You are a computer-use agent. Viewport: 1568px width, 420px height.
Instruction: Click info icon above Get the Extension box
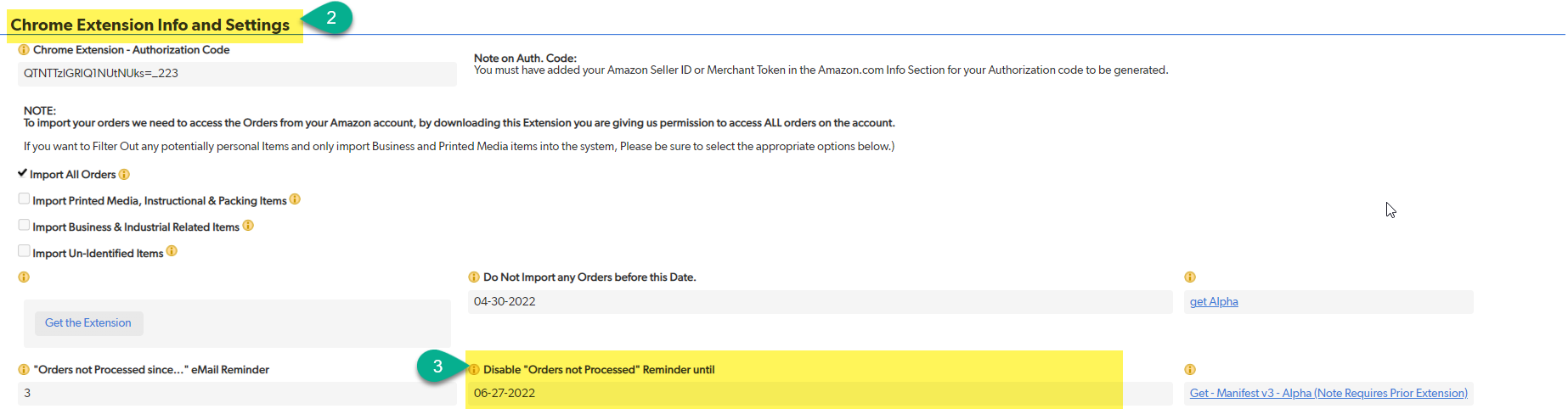24,277
